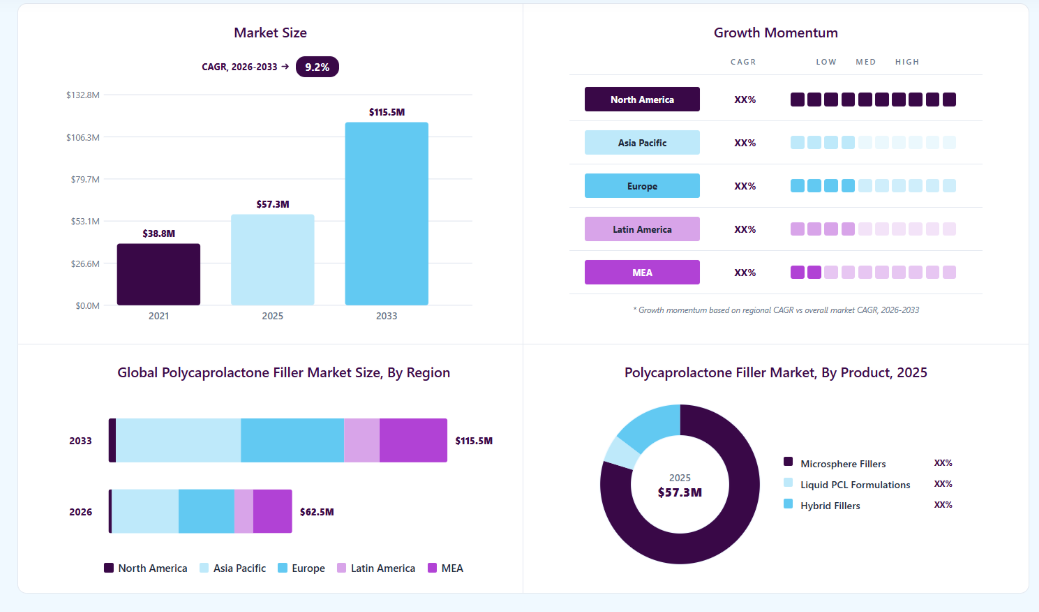Toggle Asia Pacific legend swatch in region chart

pos(204,568)
